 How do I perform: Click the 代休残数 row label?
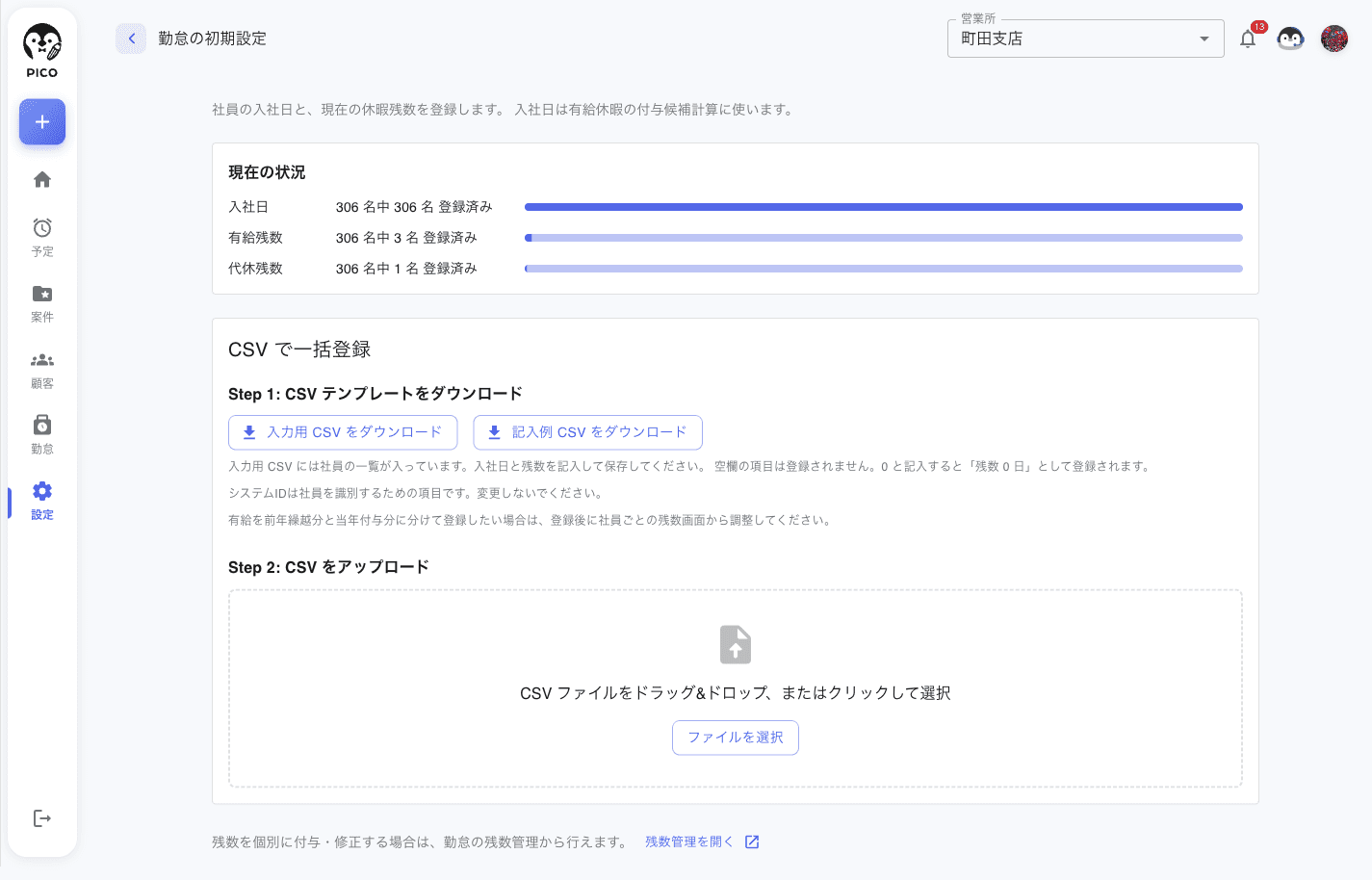tap(255, 269)
